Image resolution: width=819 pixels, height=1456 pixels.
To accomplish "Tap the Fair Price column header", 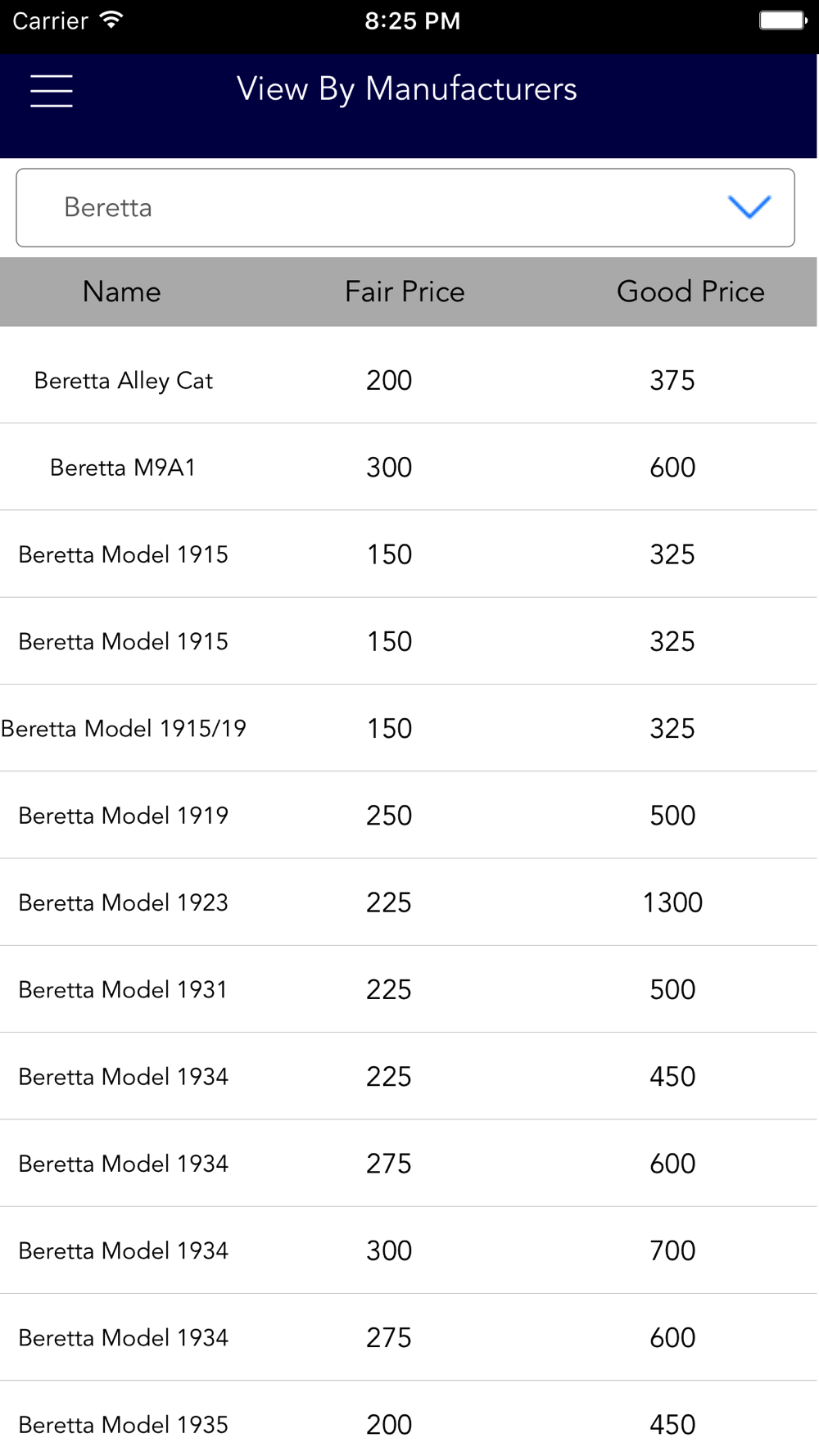I will pos(405,292).
